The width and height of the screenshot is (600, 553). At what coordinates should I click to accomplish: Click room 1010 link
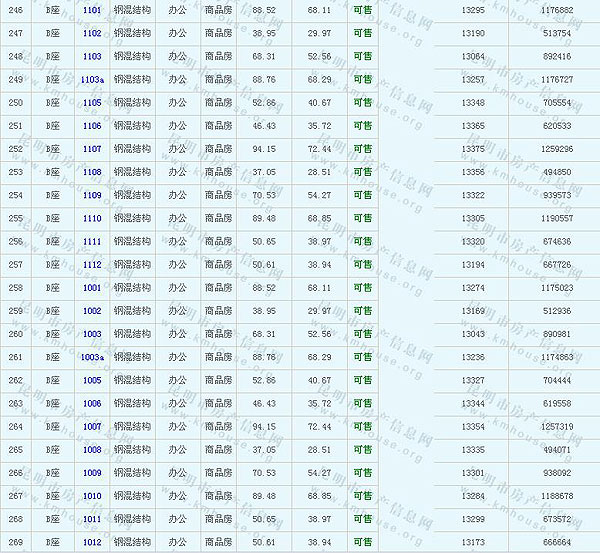click(x=92, y=496)
